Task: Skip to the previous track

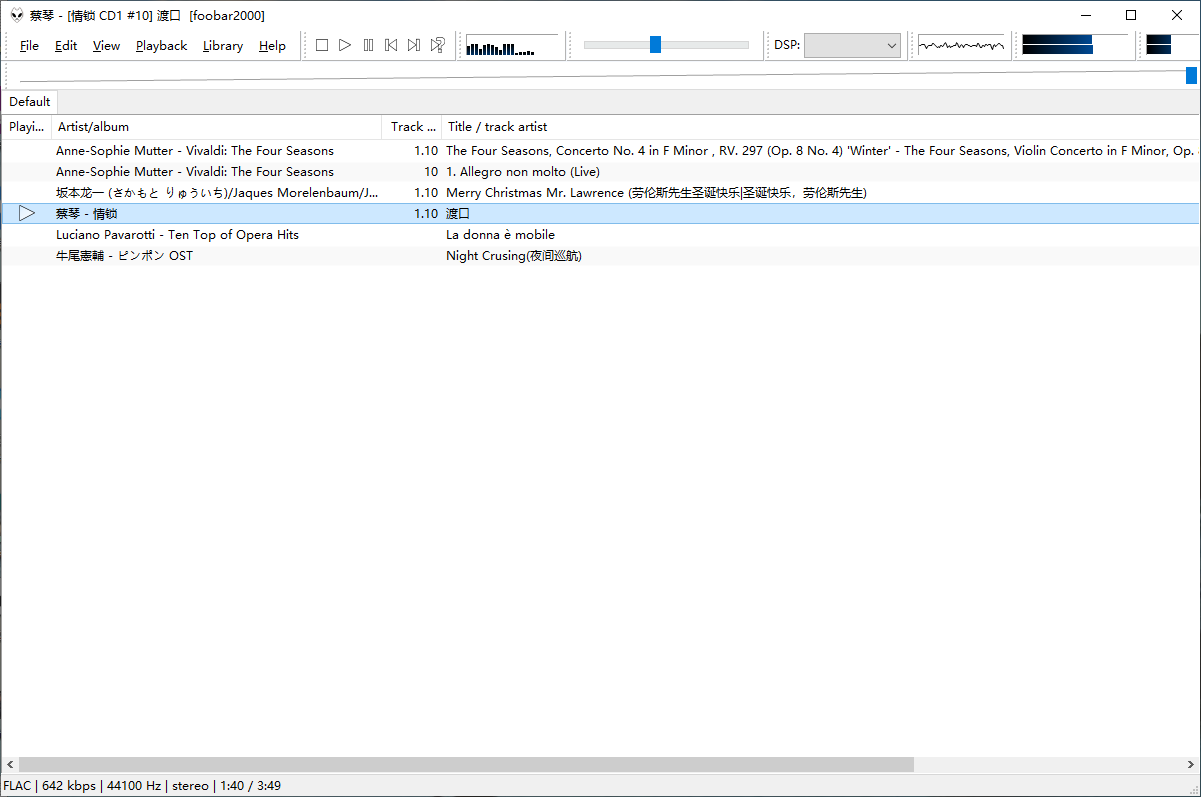Action: pos(391,45)
